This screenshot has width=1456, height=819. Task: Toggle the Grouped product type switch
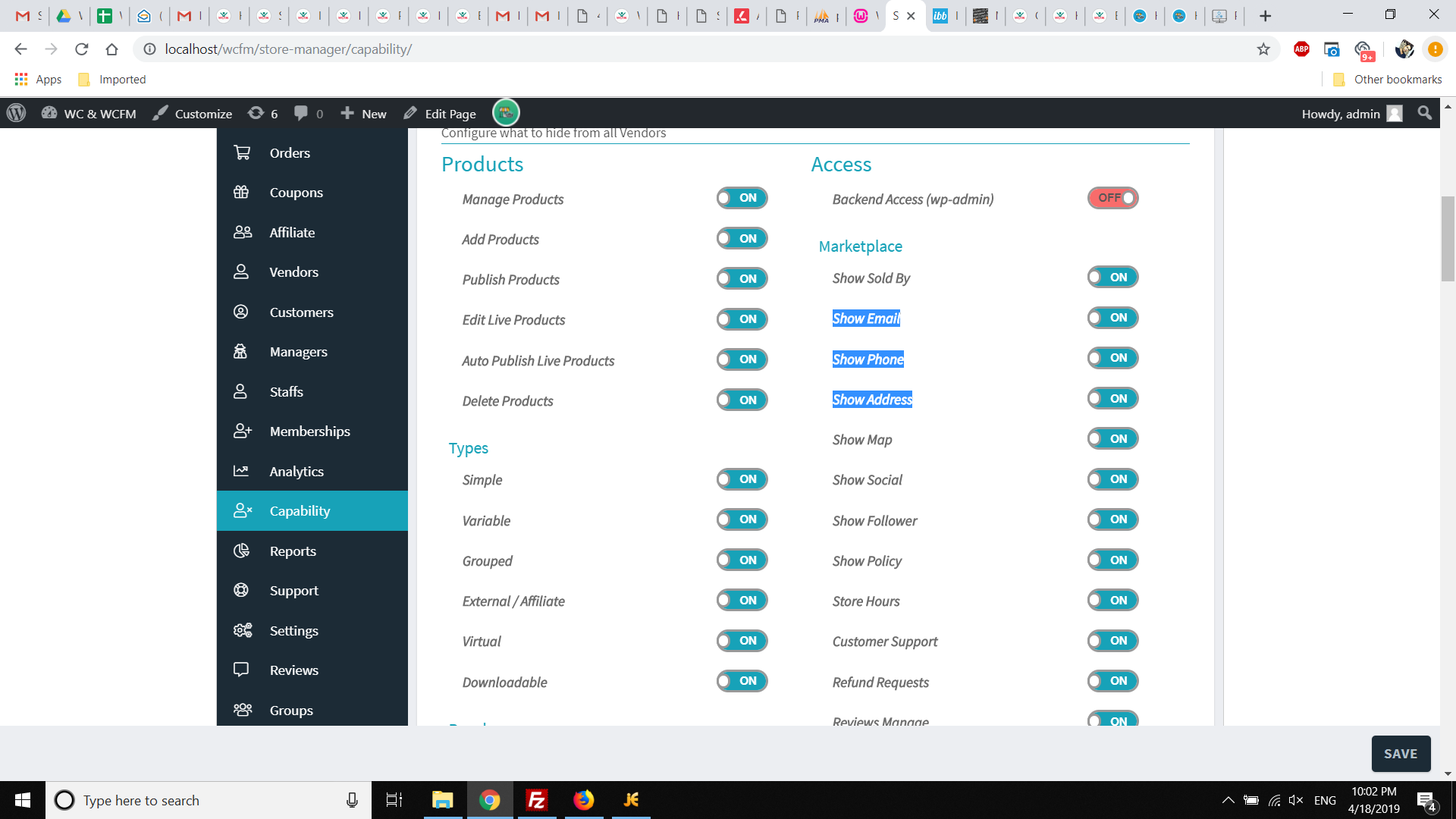[x=742, y=560]
